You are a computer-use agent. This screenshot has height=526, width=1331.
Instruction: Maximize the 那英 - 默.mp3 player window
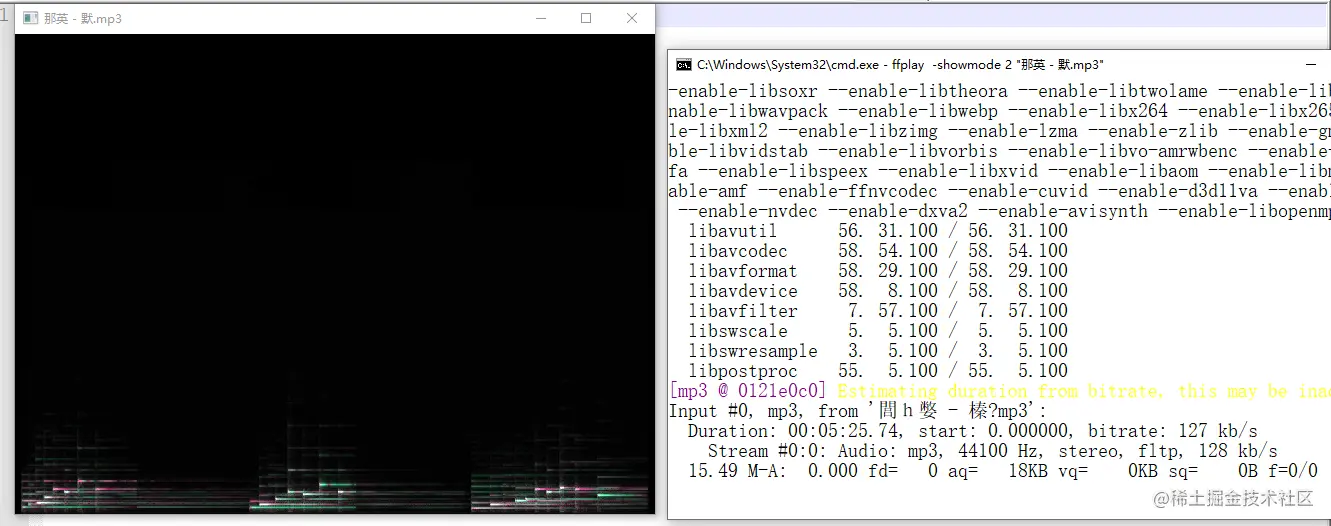pyautogui.click(x=586, y=18)
